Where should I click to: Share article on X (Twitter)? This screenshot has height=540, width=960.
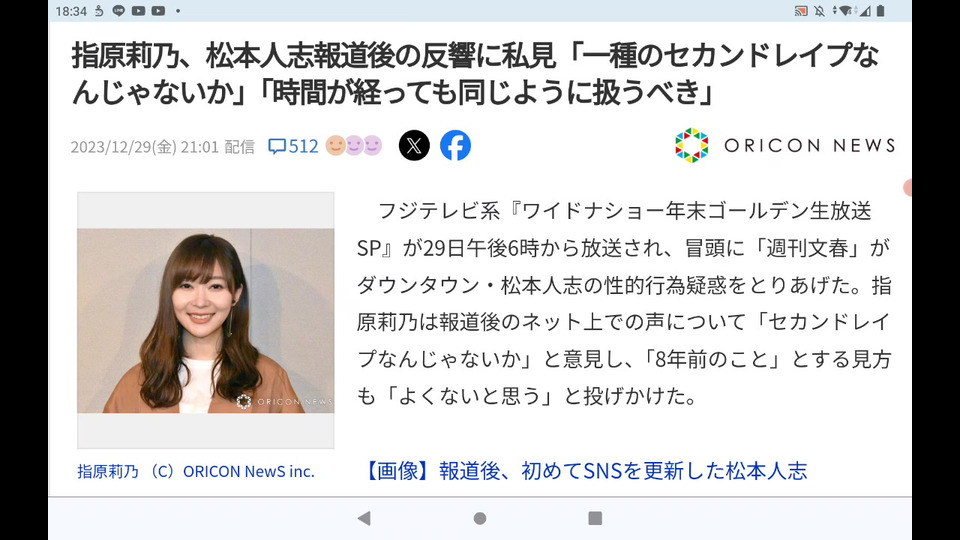[x=414, y=146]
